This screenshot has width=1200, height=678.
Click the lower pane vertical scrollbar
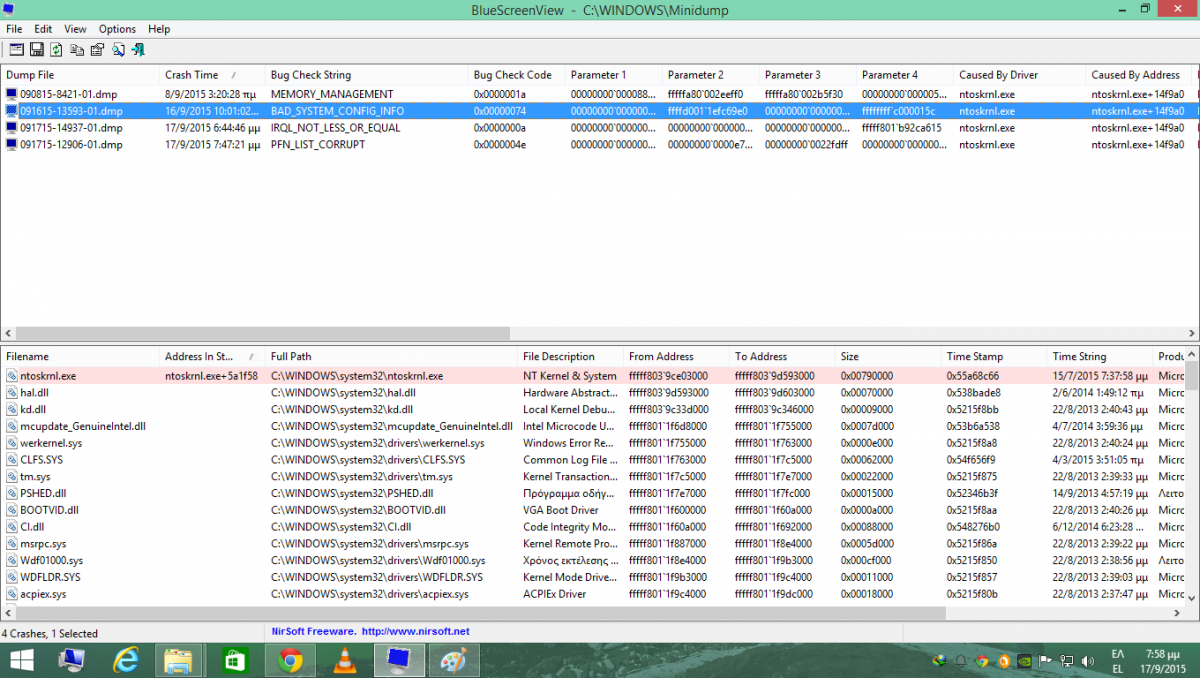coord(1192,480)
